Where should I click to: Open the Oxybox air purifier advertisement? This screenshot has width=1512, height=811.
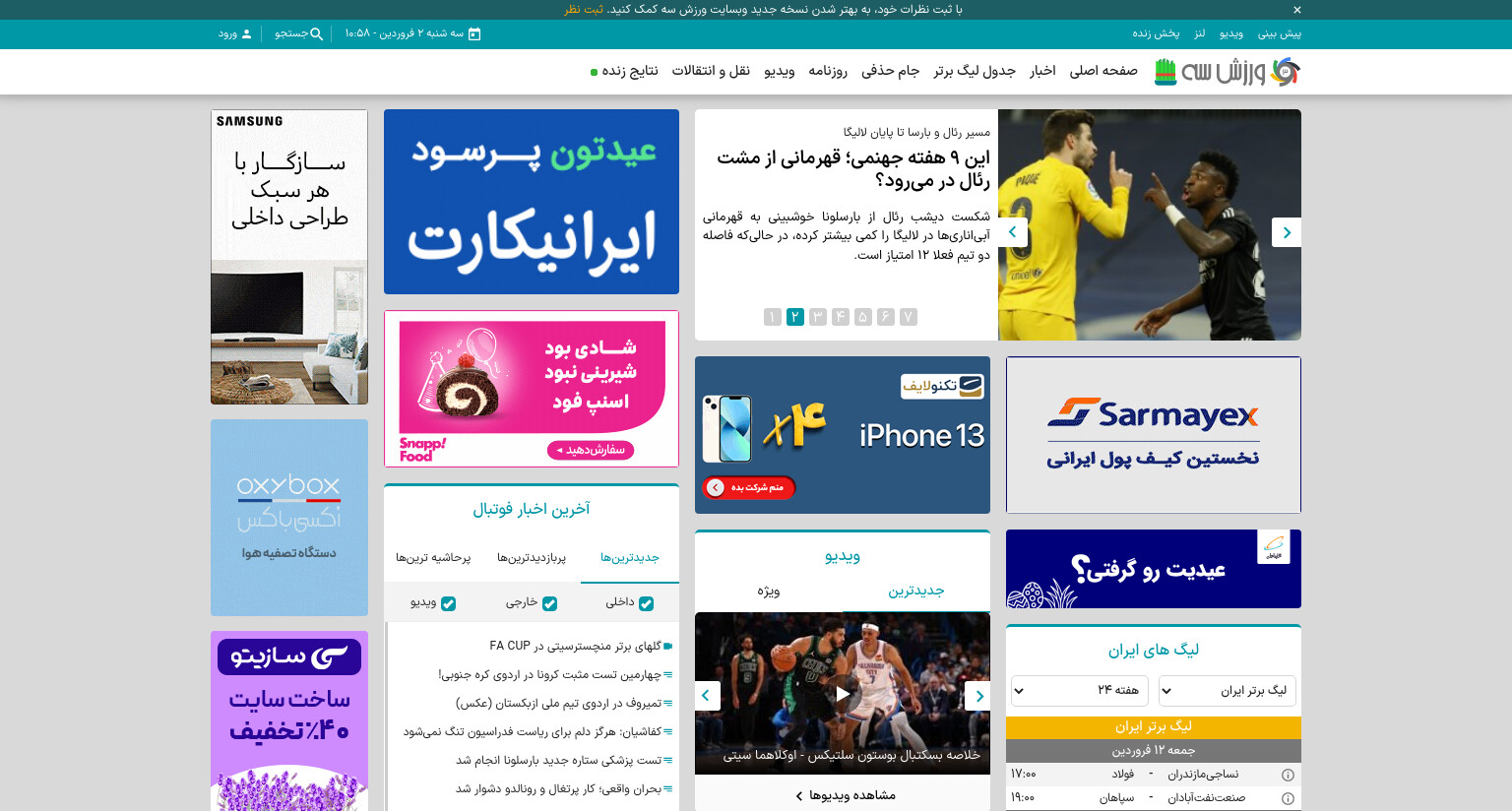pyautogui.click(x=289, y=518)
